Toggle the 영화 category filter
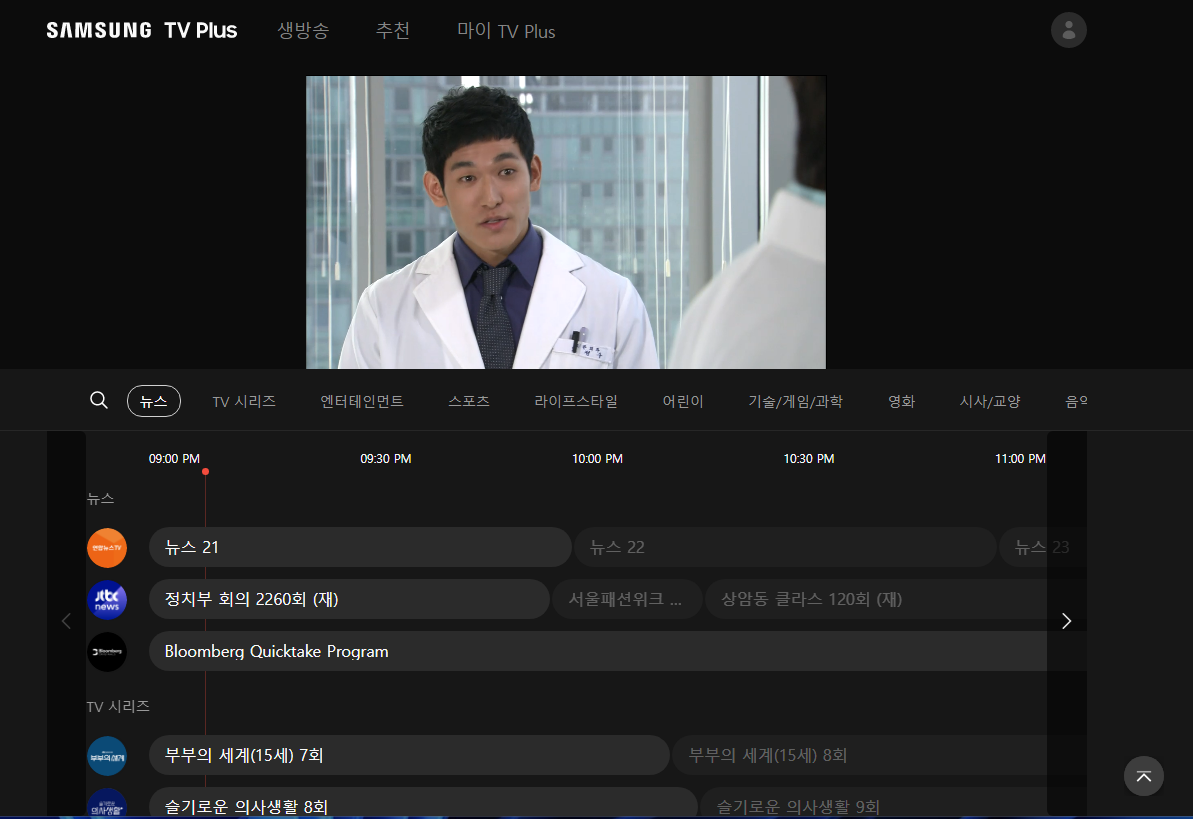 pos(901,400)
